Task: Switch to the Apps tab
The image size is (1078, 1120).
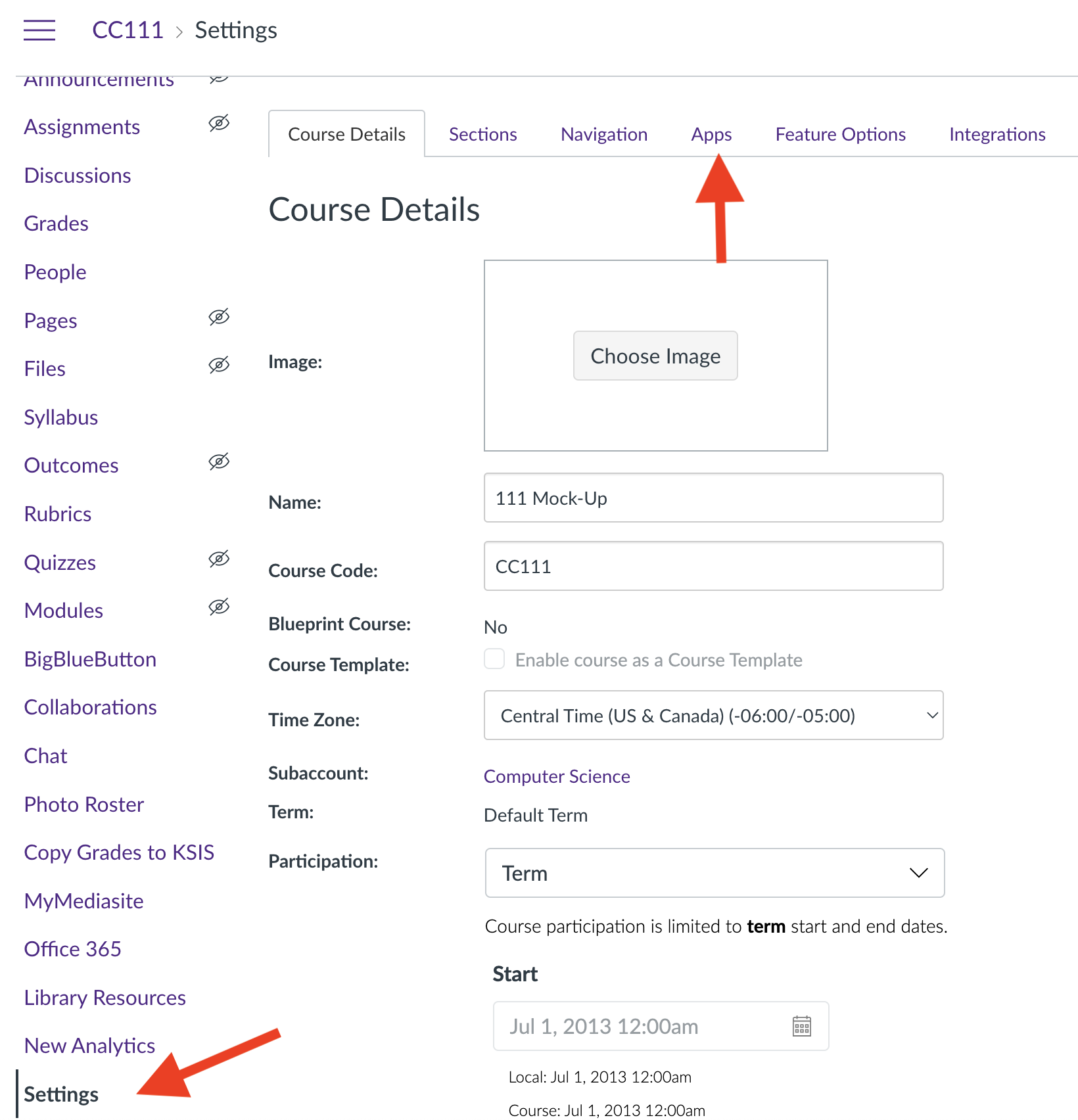Action: click(711, 134)
